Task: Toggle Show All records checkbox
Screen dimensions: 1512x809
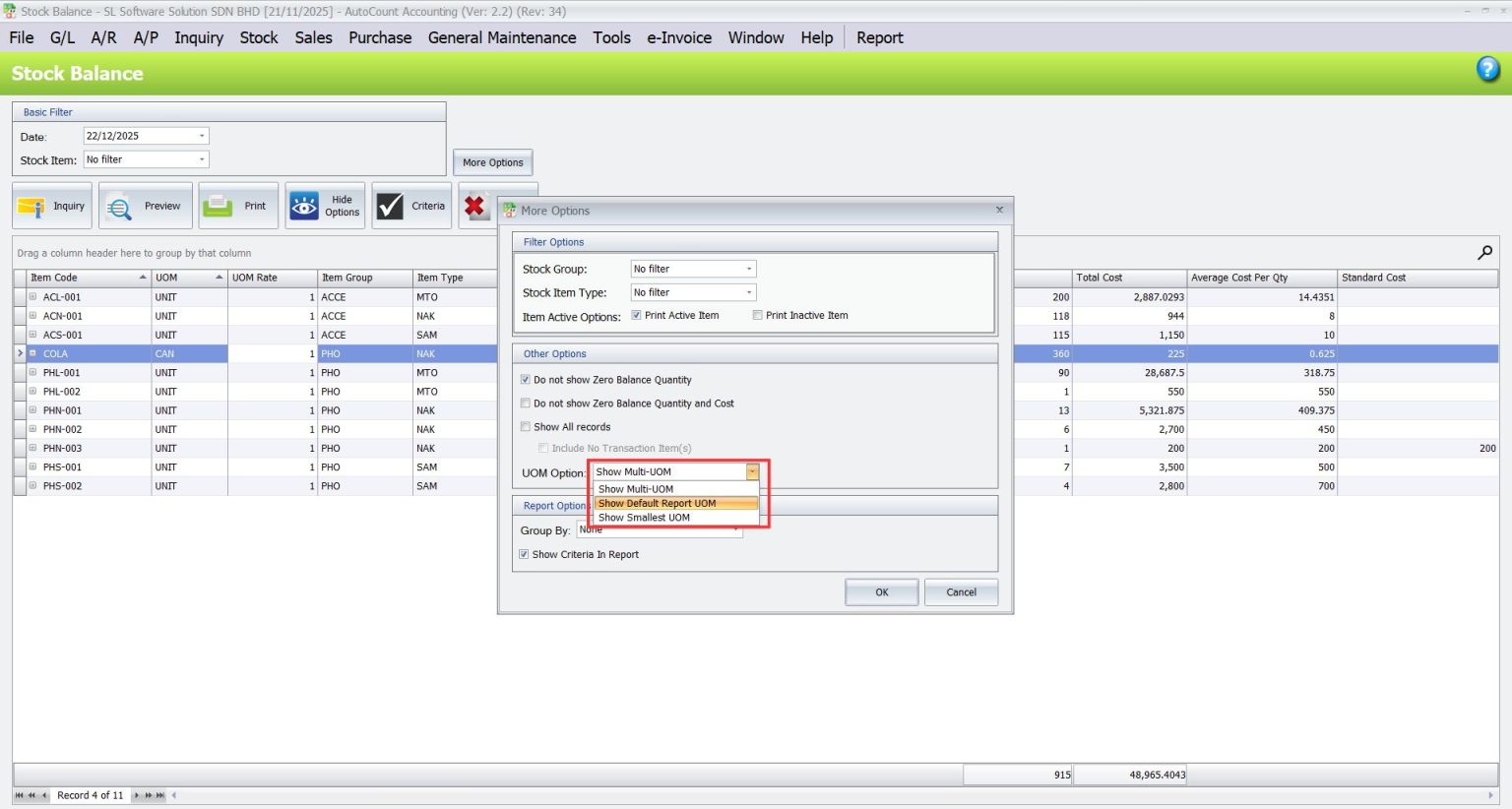Action: tap(526, 427)
